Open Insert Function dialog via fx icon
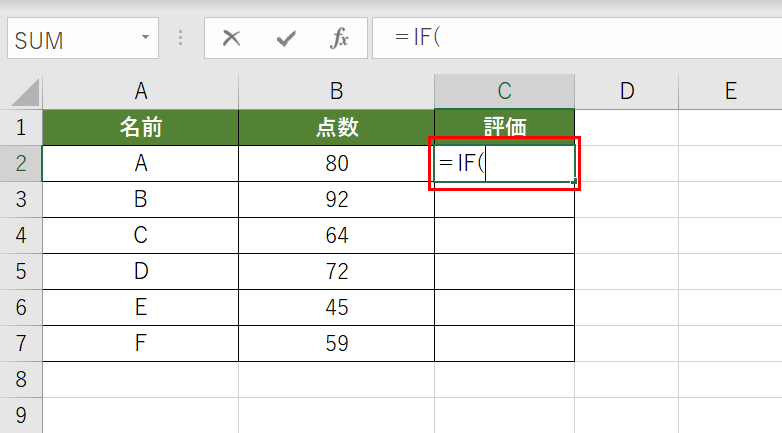 click(x=340, y=39)
